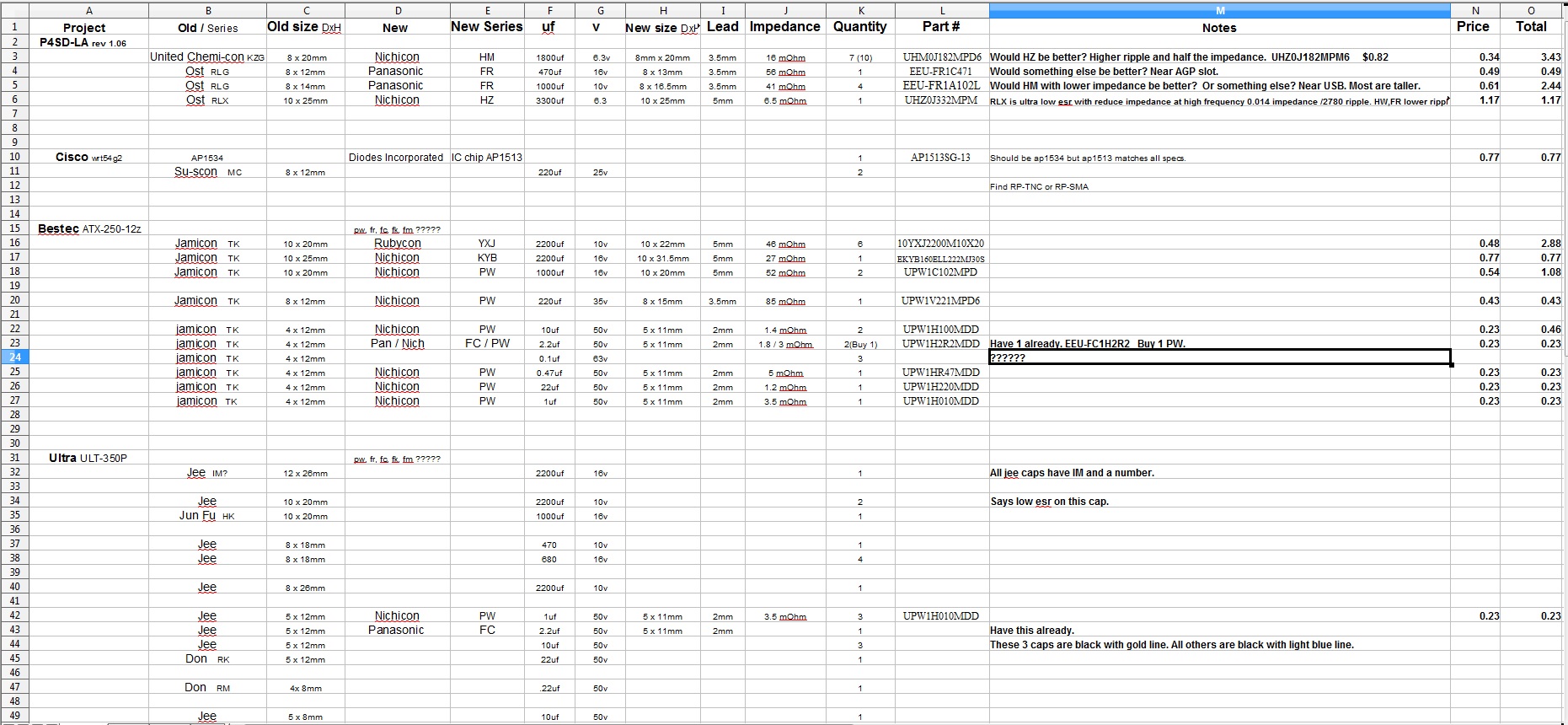Click the column J header
The image size is (1568, 725).
point(785,10)
